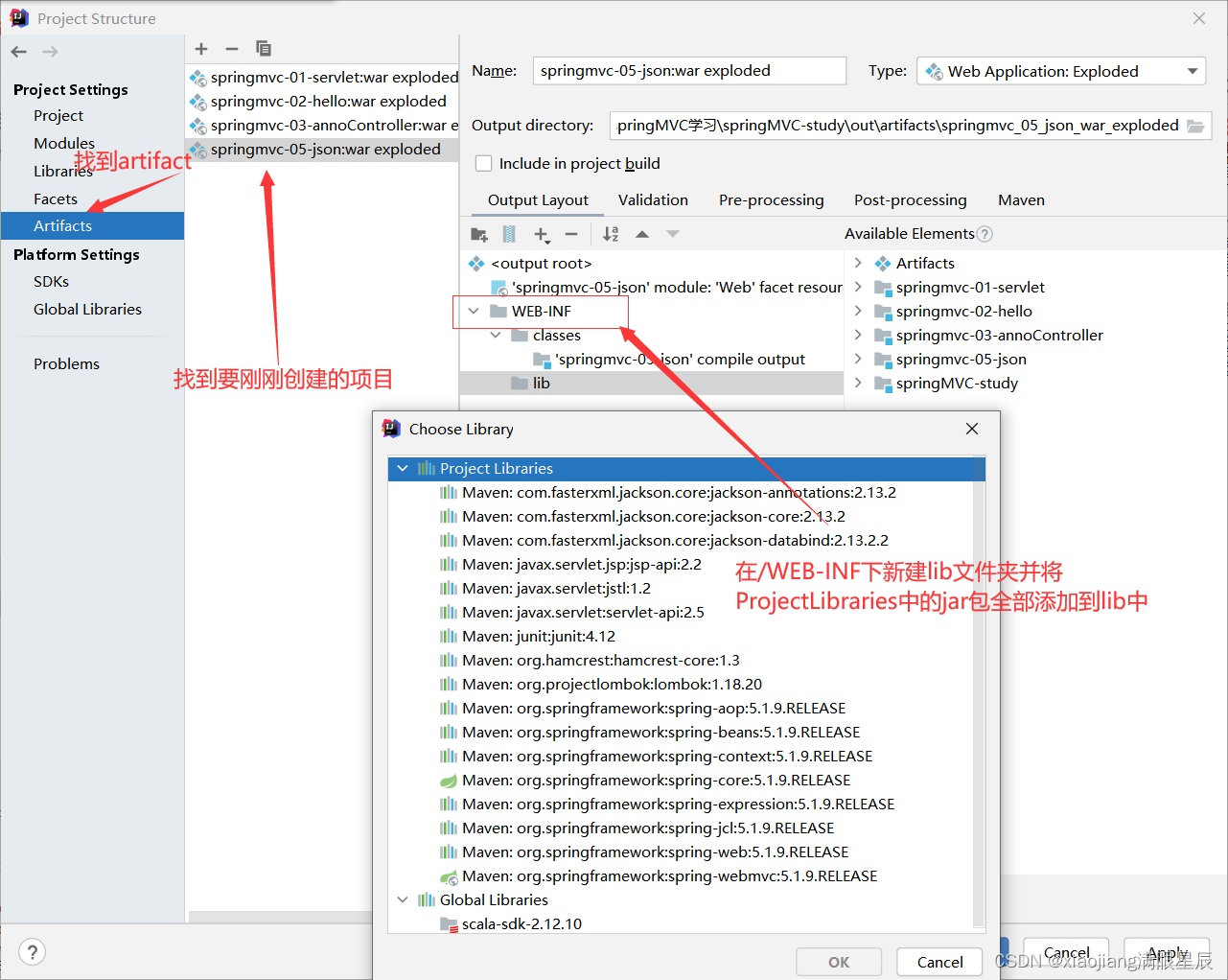Image resolution: width=1228 pixels, height=980 pixels.
Task: Add a new artifact with plus icon
Action: pyautogui.click(x=201, y=49)
